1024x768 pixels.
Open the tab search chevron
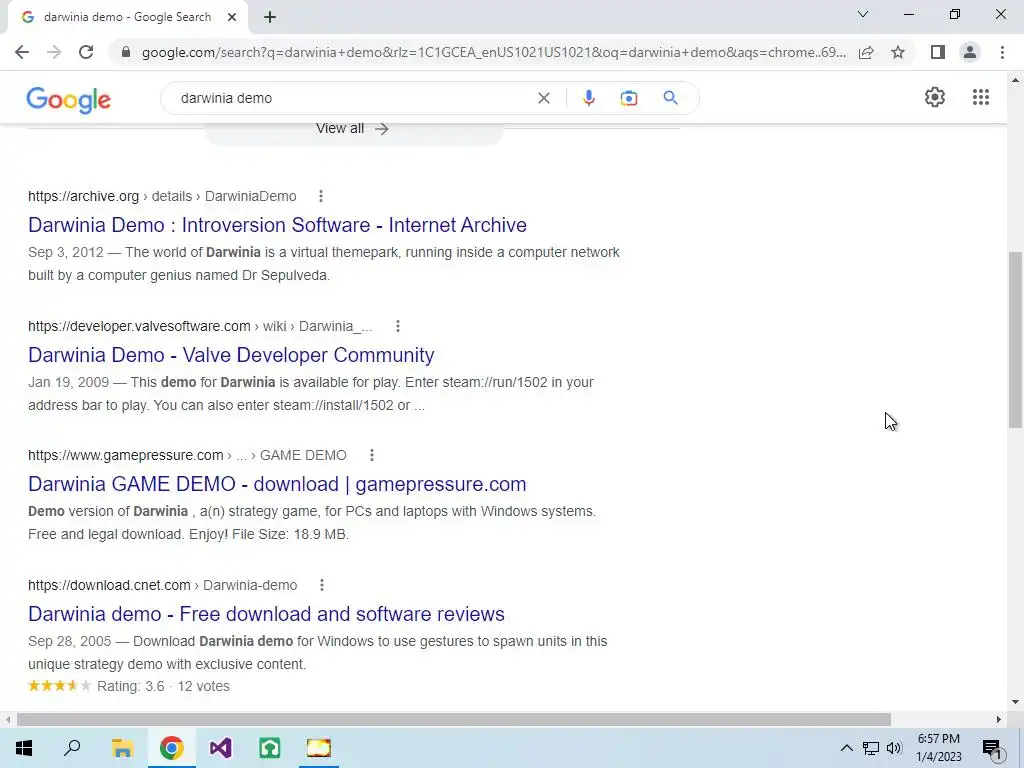click(863, 14)
